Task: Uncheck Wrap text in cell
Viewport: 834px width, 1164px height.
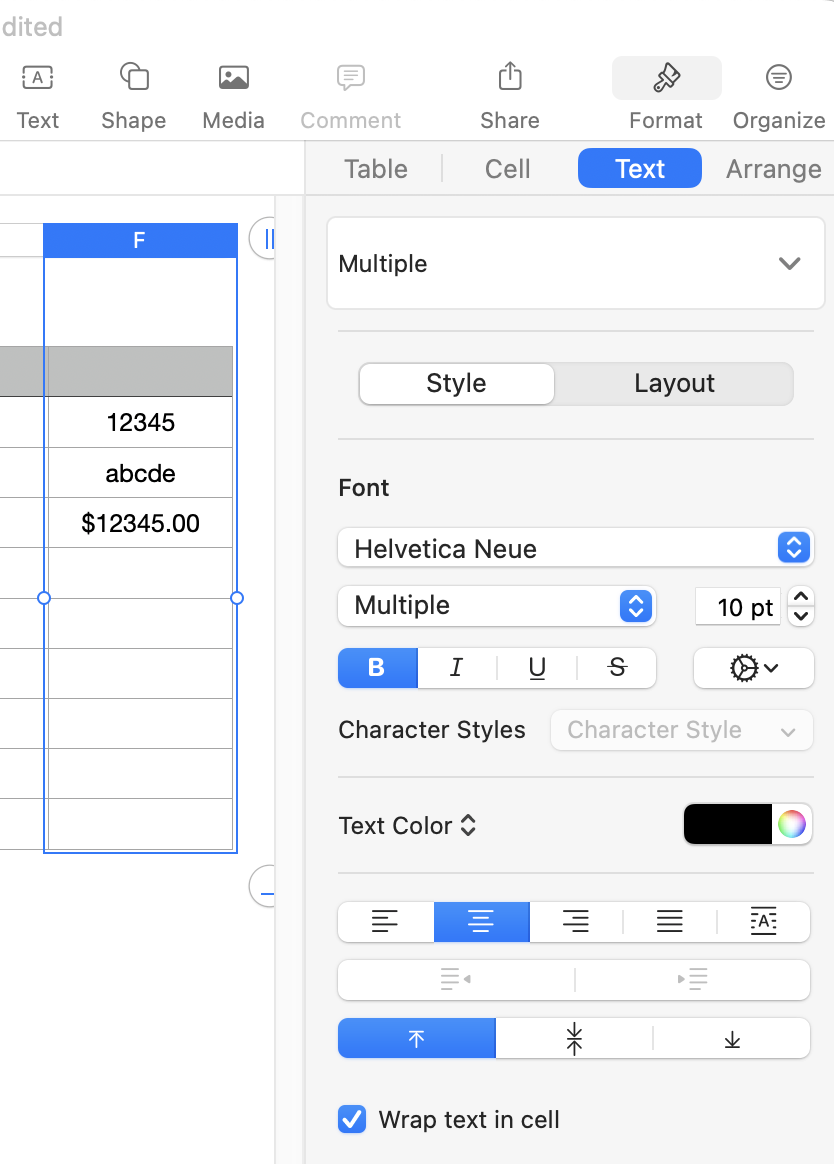Action: click(351, 1120)
